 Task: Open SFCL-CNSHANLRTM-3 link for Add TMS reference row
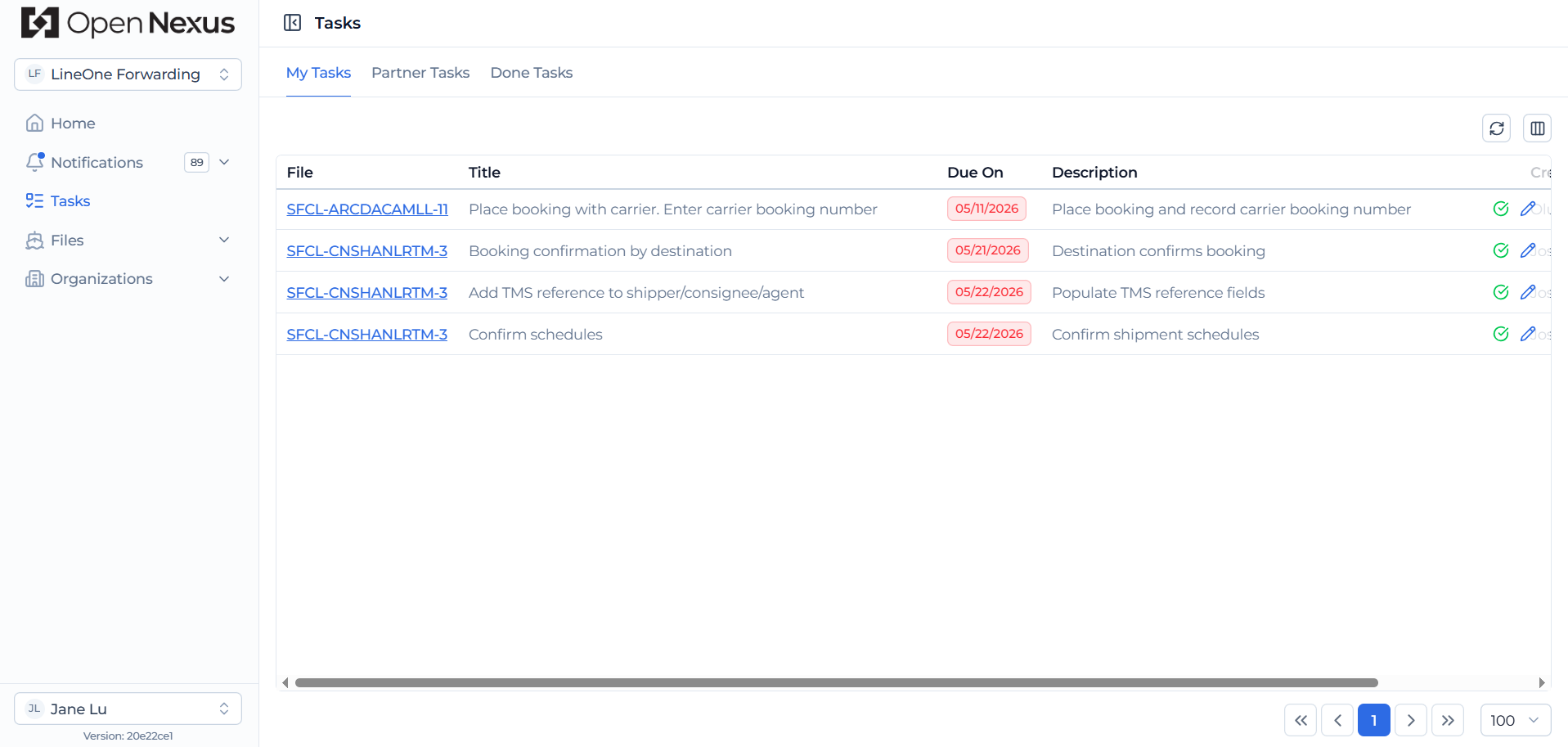[366, 293]
